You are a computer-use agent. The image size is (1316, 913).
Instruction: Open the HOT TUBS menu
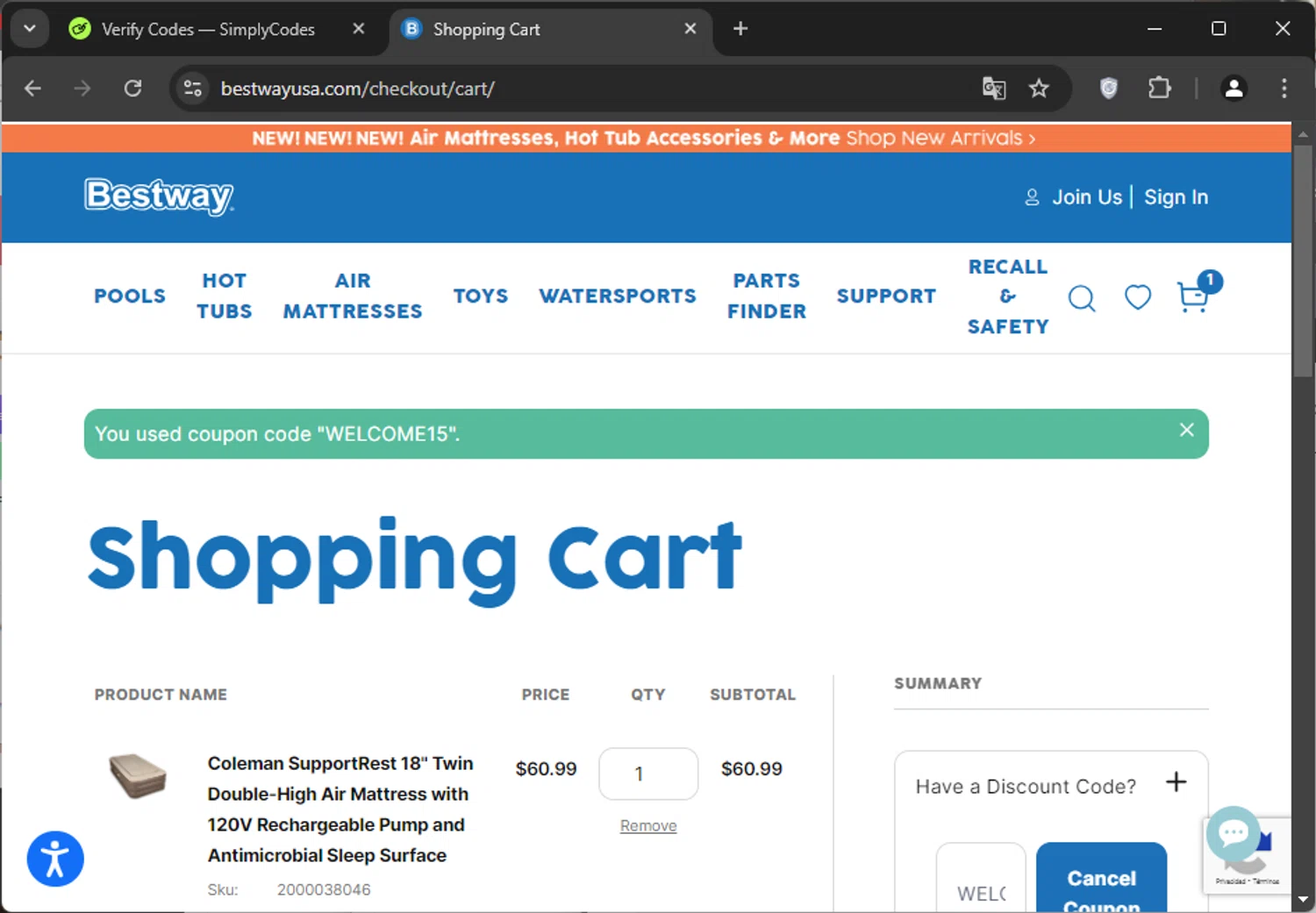pyautogui.click(x=225, y=296)
